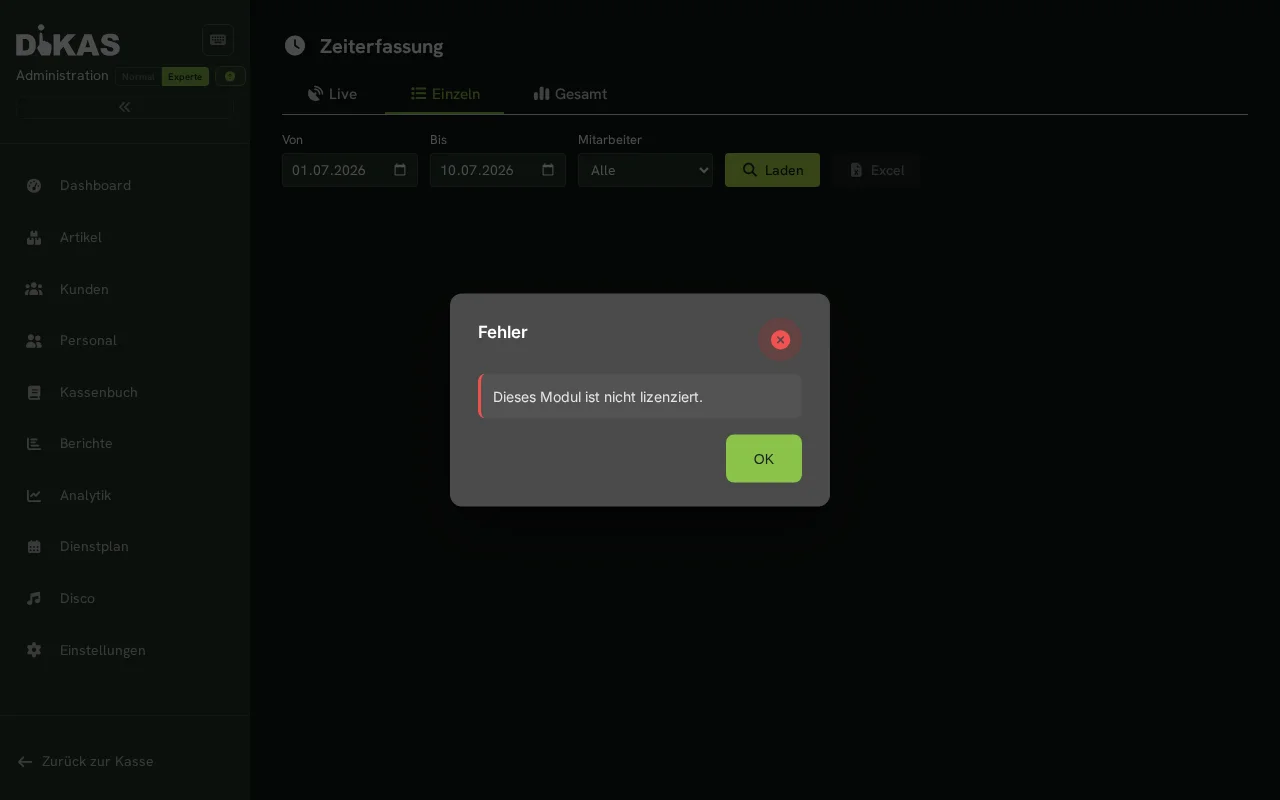Viewport: 1280px width, 800px height.
Task: Click the Analytik line chart icon
Action: tap(34, 496)
